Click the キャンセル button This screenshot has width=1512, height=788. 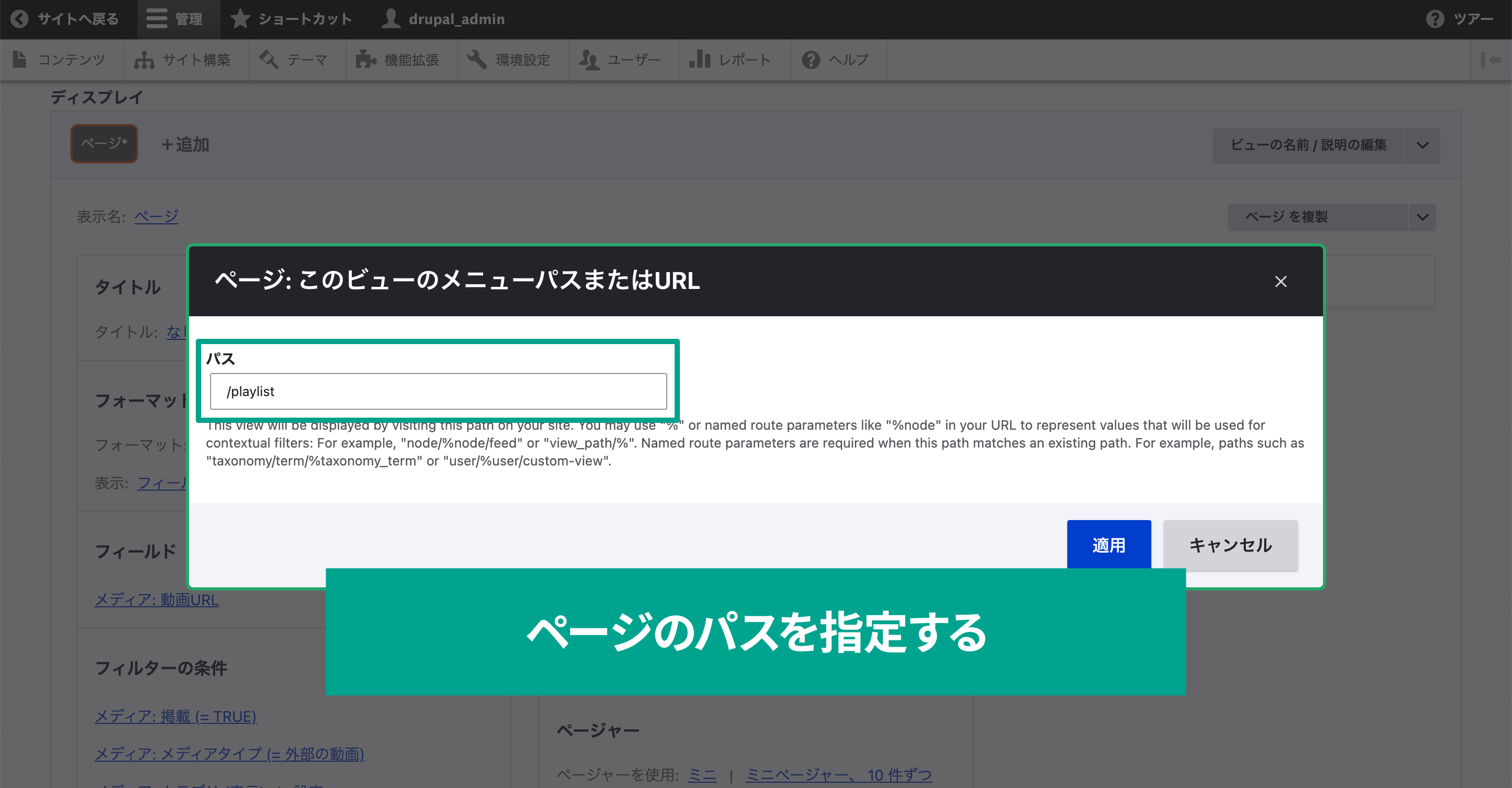click(x=1230, y=545)
